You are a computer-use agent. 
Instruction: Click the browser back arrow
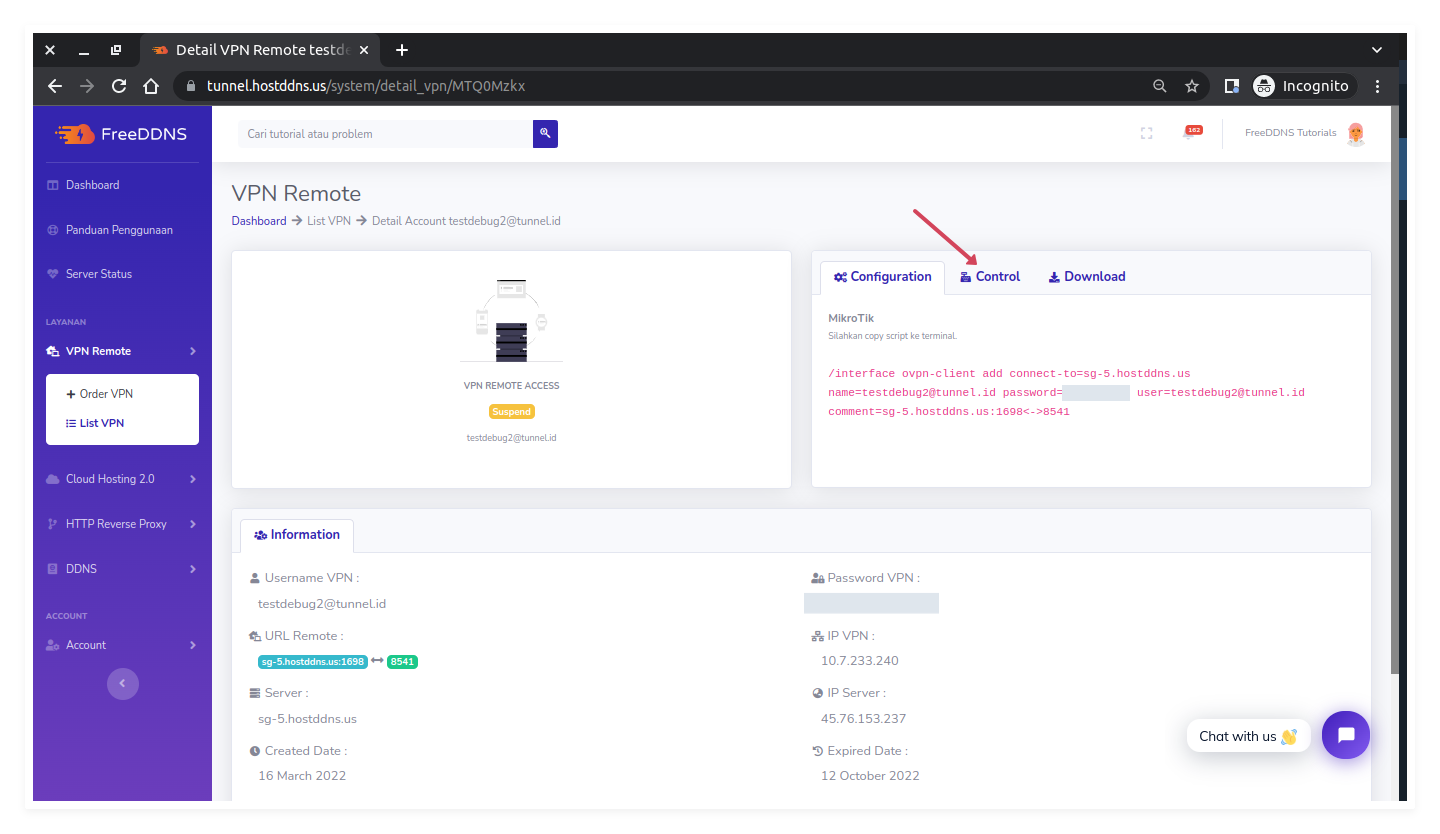tap(55, 86)
